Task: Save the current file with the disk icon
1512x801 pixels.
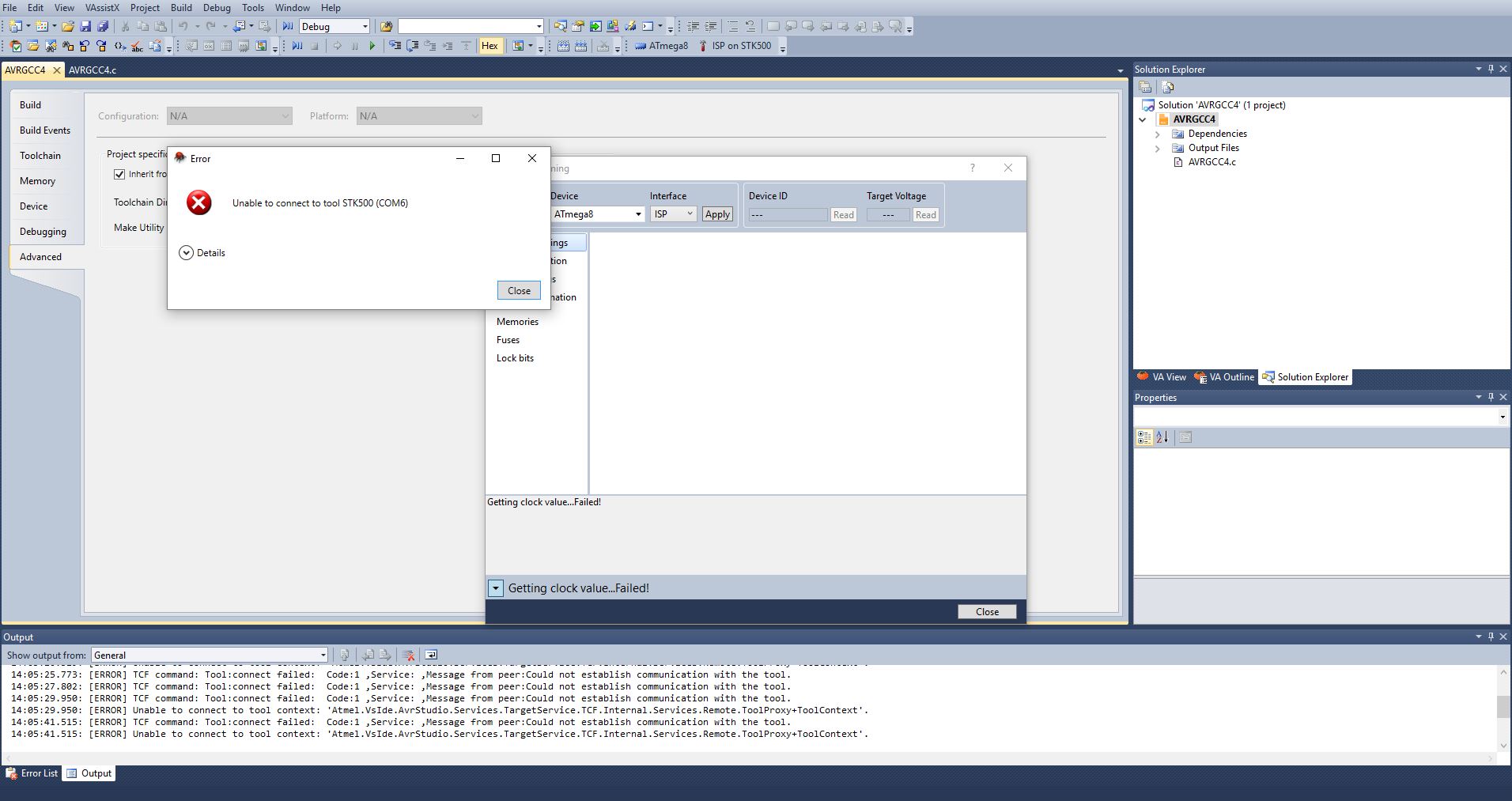Action: (85, 26)
